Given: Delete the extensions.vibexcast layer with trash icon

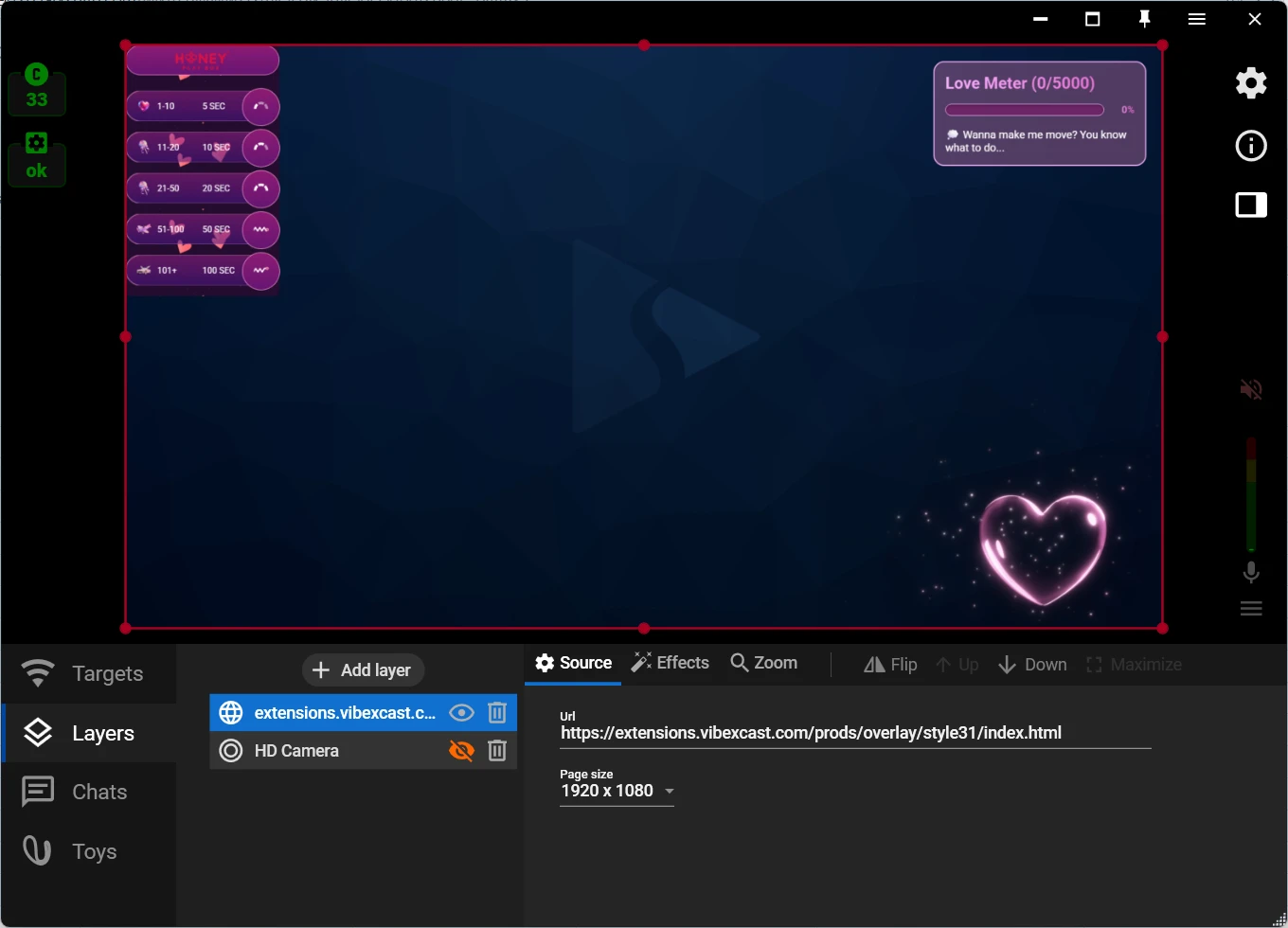Looking at the screenshot, I should tap(497, 713).
